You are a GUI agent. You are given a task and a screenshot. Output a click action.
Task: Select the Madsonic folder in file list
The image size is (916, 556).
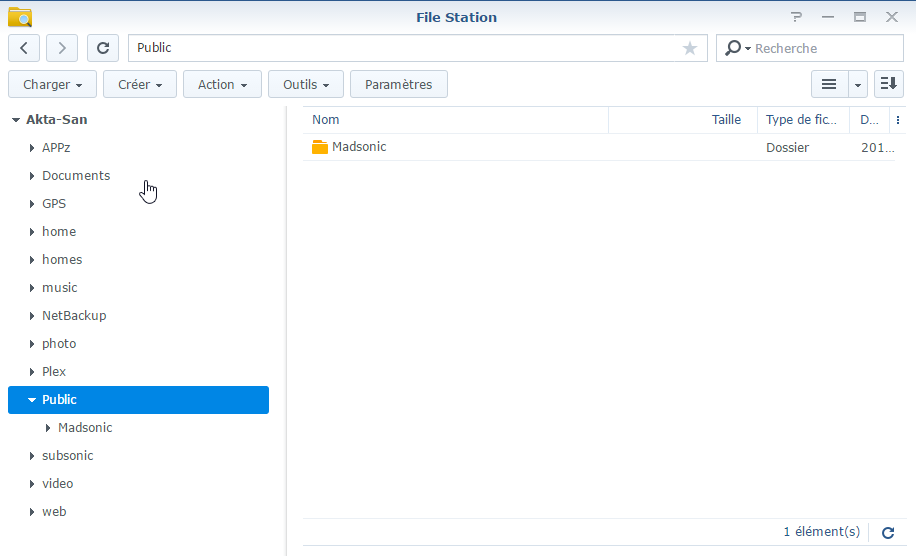click(x=358, y=147)
